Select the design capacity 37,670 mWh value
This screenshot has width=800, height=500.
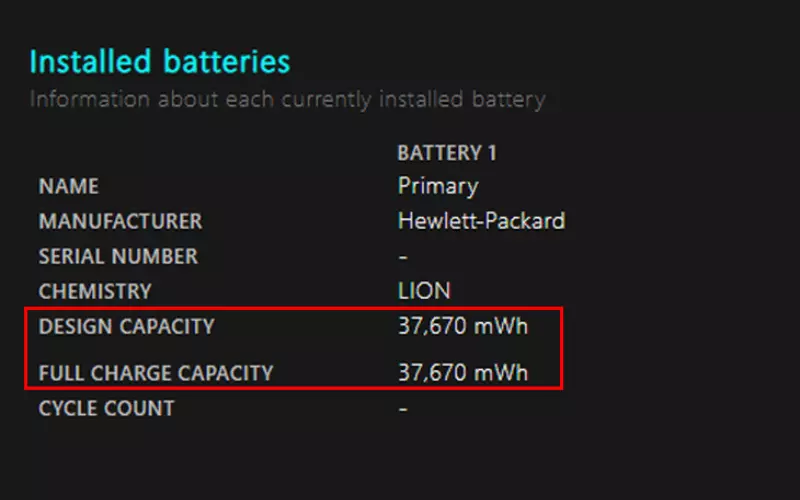(x=463, y=326)
